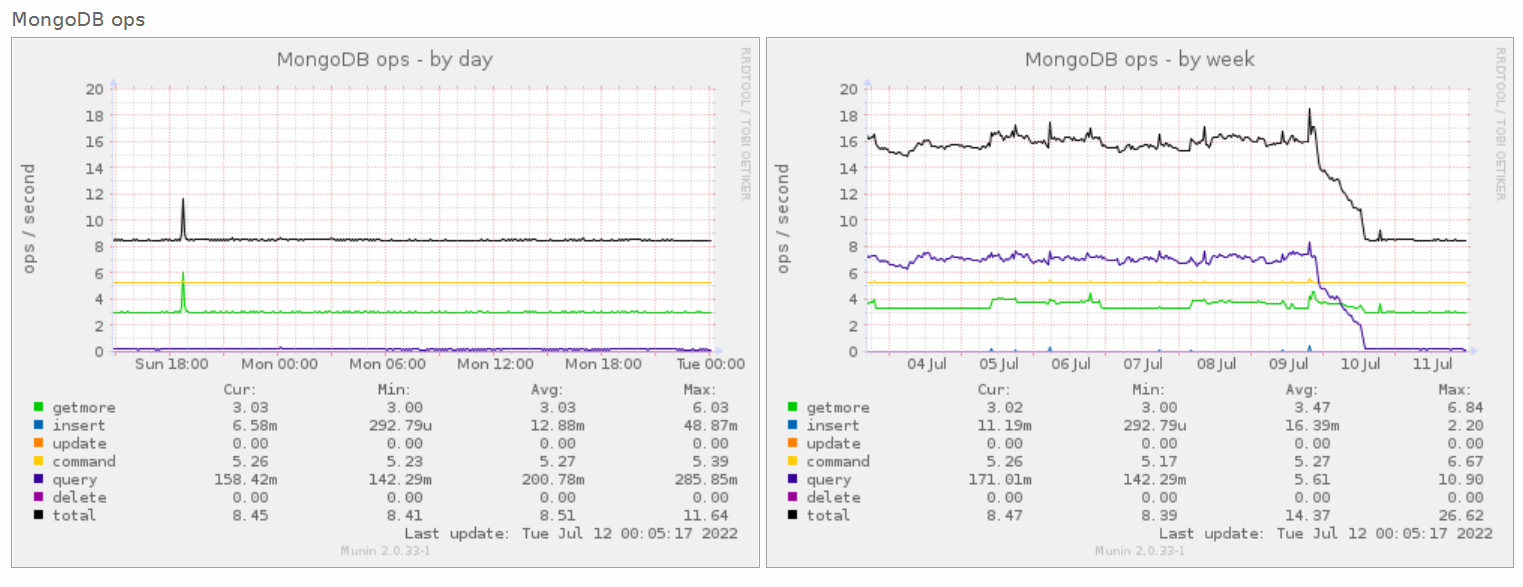Select 'command' label in day legend
This screenshot has height=587, width=1523.
pos(84,462)
